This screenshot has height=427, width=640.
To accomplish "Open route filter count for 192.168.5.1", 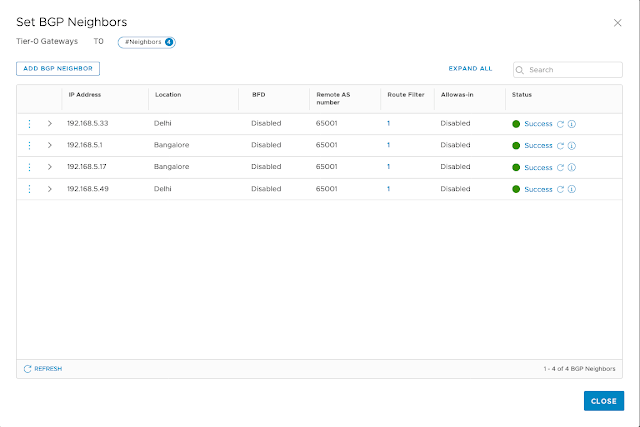I will click(x=389, y=146).
